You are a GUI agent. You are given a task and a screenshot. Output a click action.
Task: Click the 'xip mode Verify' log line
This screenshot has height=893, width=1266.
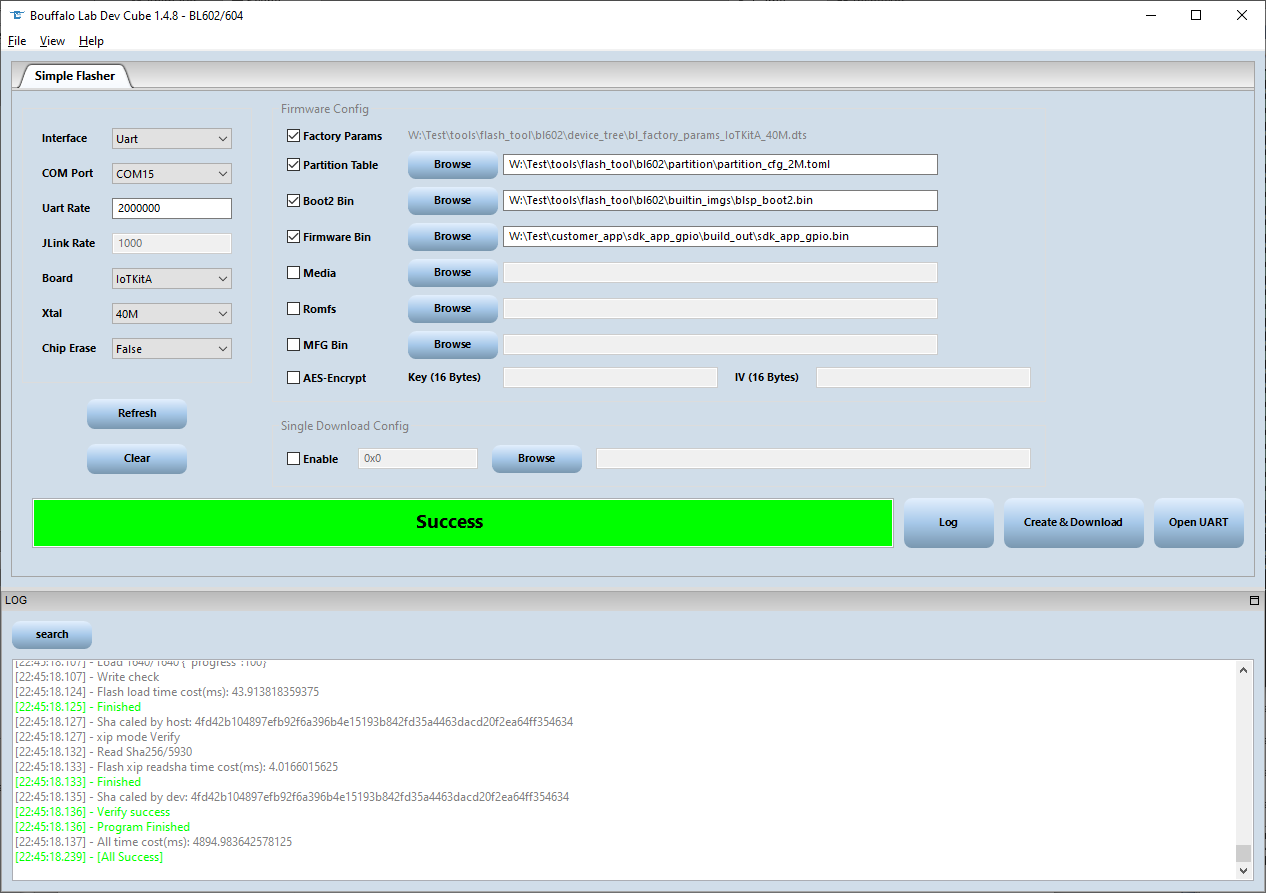point(98,738)
